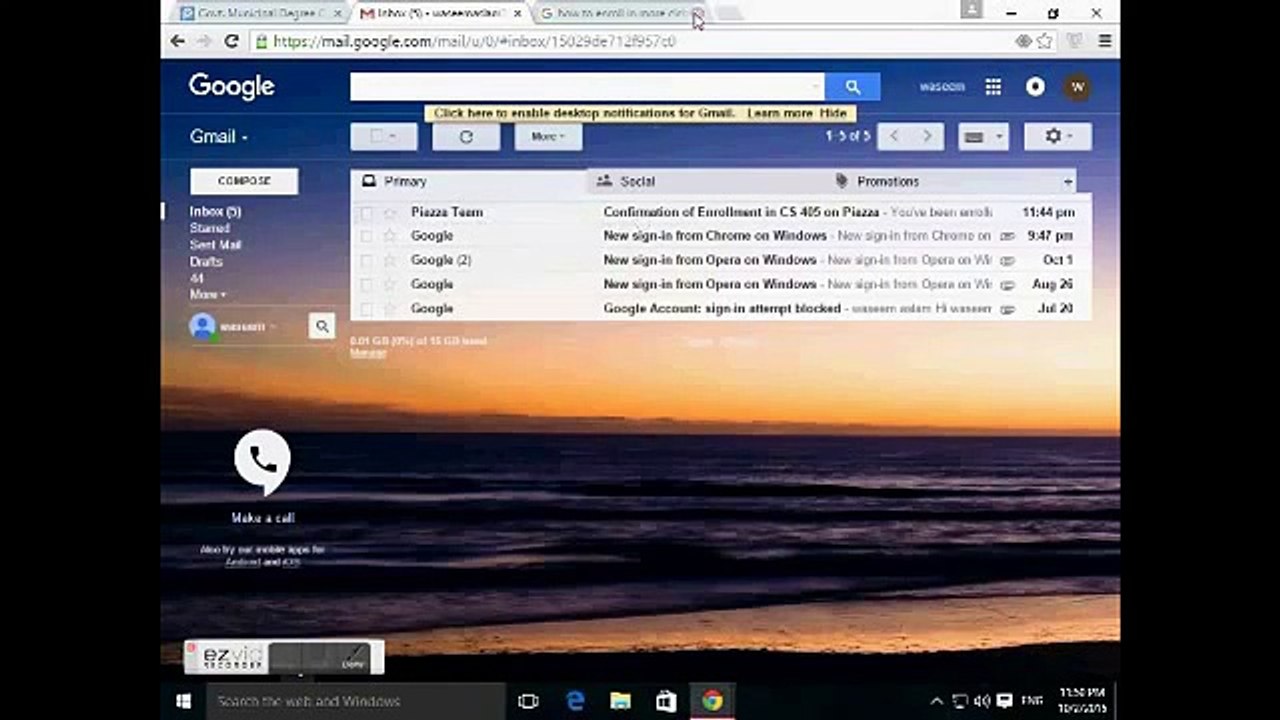Open the Drafts label
1280x720 pixels.
(206, 262)
